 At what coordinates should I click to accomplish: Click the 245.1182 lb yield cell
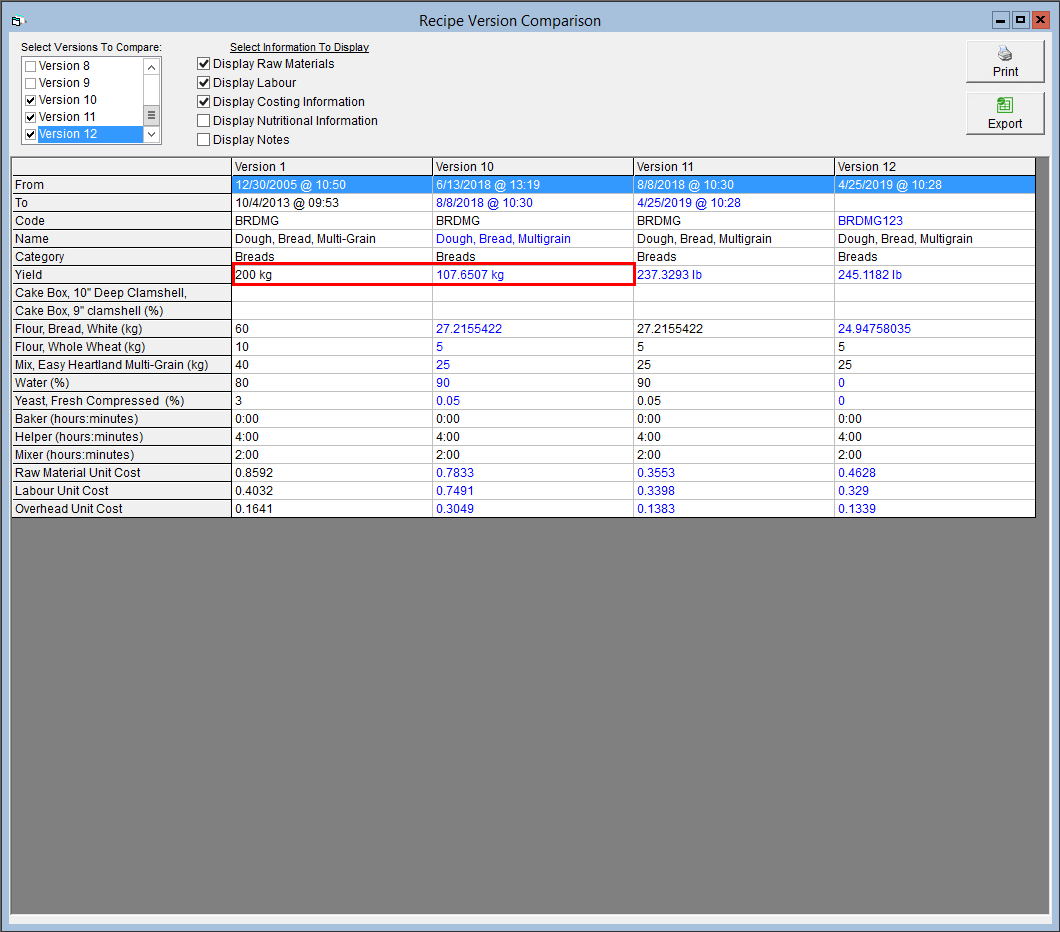(x=934, y=274)
